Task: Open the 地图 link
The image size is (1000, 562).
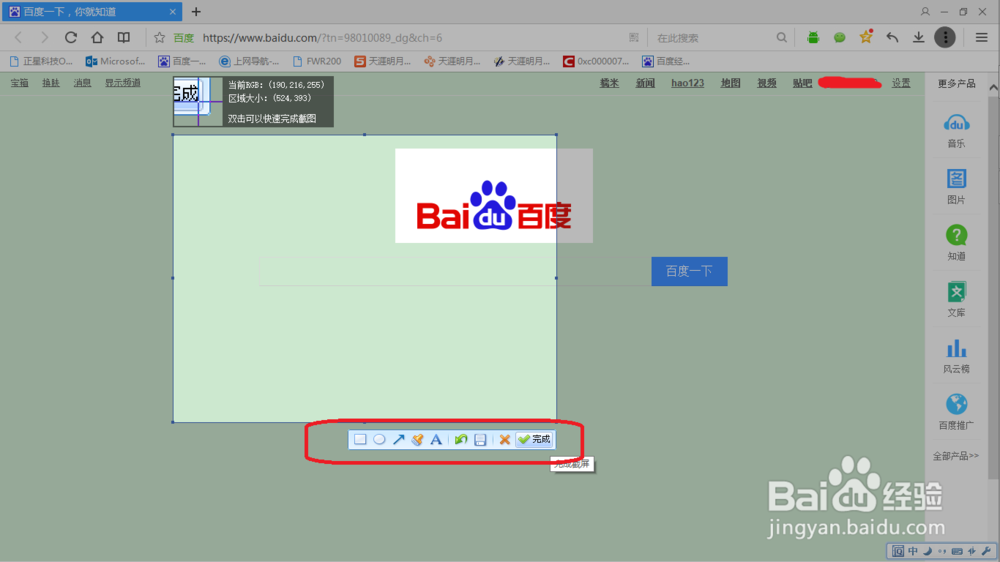Action: click(730, 83)
